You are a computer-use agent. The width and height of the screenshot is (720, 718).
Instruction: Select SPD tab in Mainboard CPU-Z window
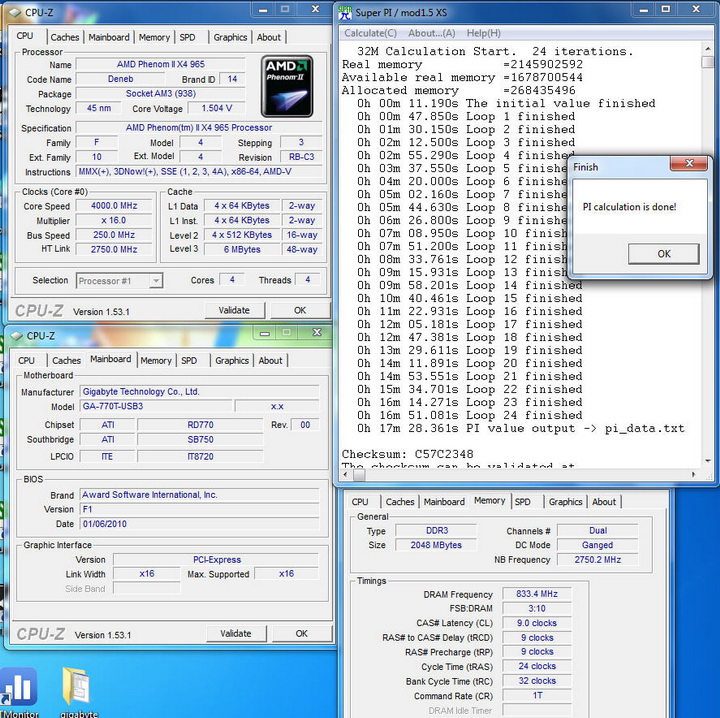click(189, 360)
